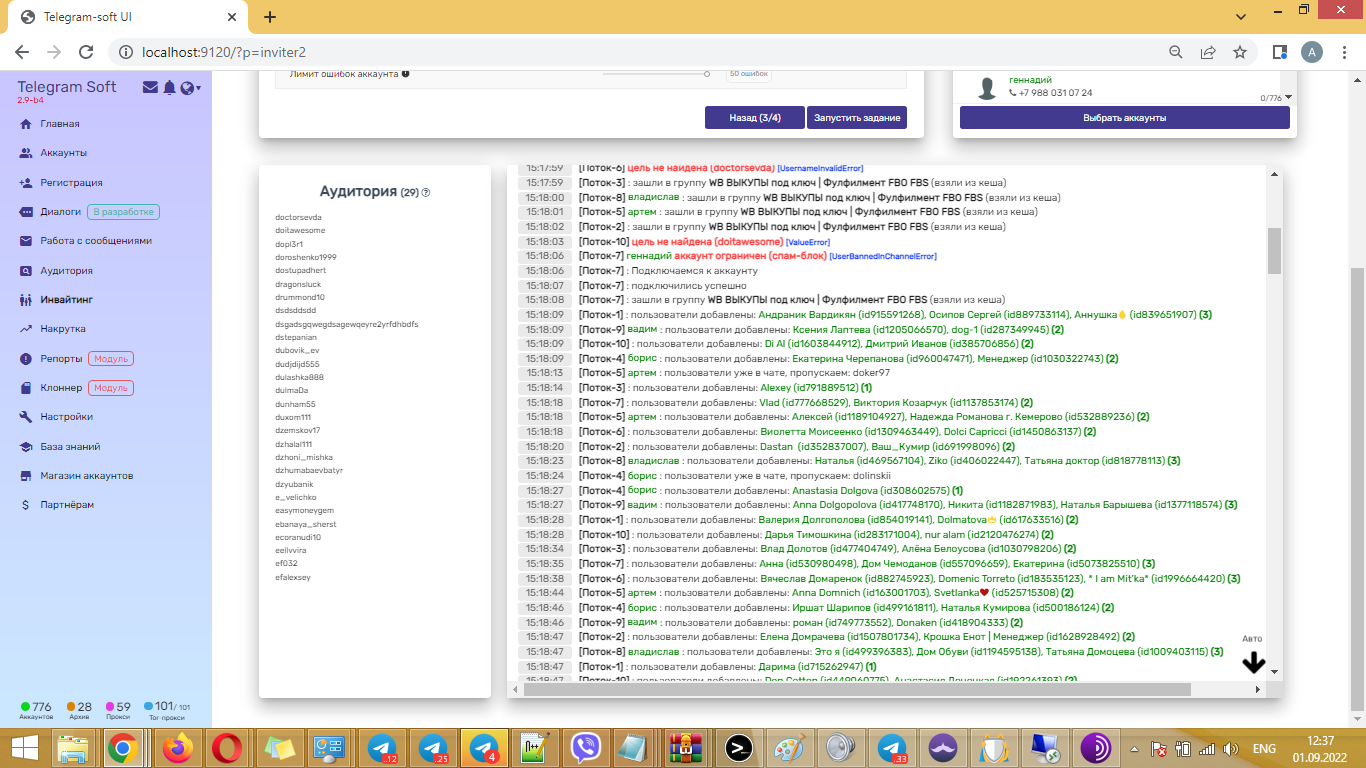Select doroshenko1999 in the audience list

(x=306, y=257)
